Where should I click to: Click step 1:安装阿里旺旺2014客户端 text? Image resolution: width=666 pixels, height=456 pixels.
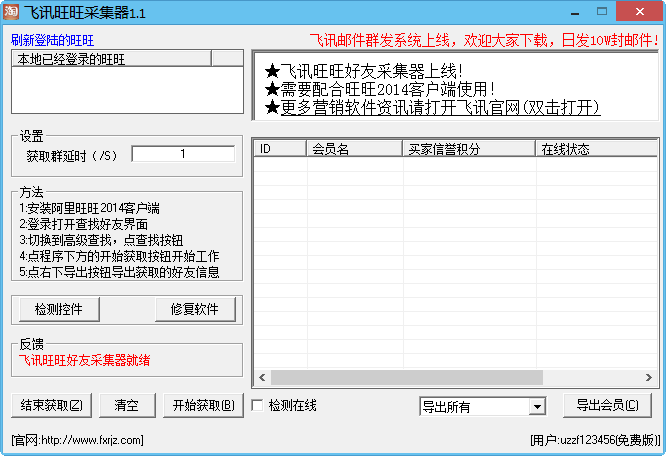90,208
